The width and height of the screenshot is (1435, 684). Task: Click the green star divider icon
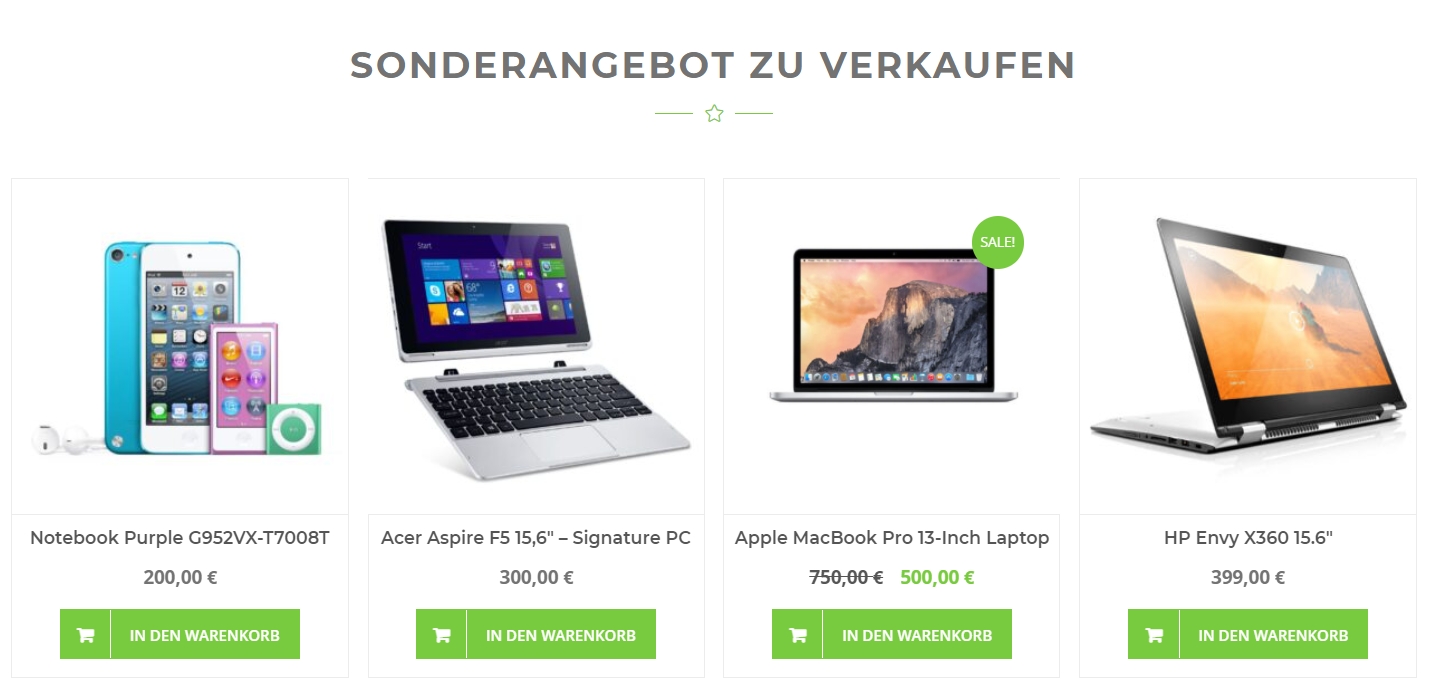[x=714, y=114]
